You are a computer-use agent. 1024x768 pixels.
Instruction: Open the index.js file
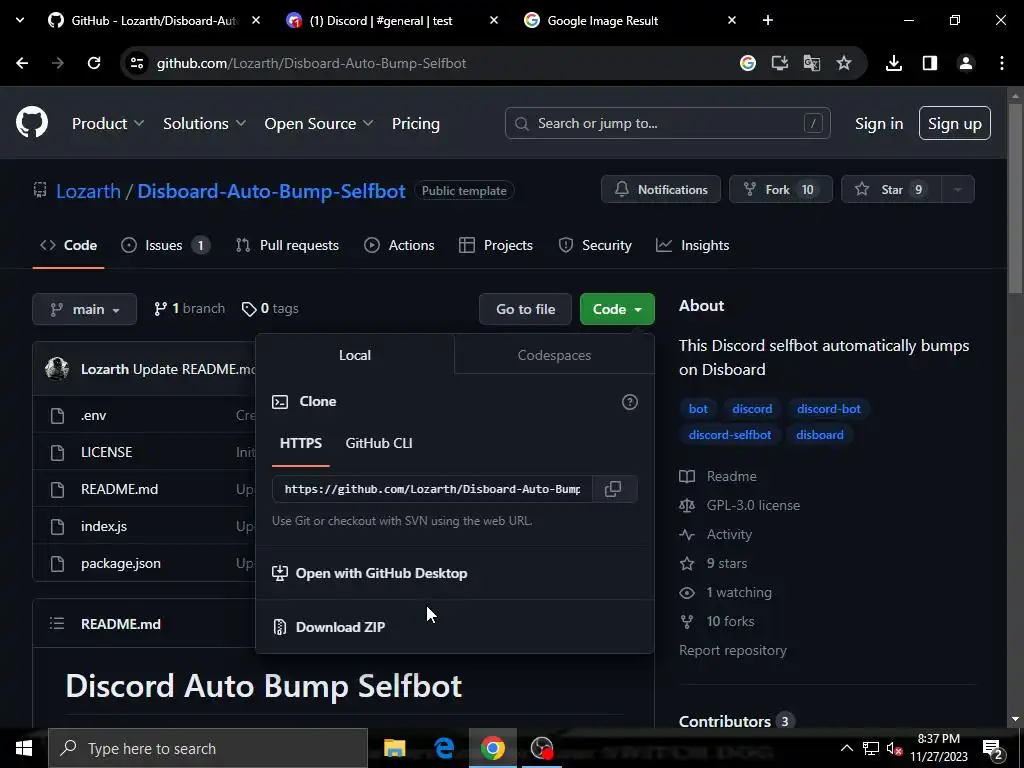[104, 526]
